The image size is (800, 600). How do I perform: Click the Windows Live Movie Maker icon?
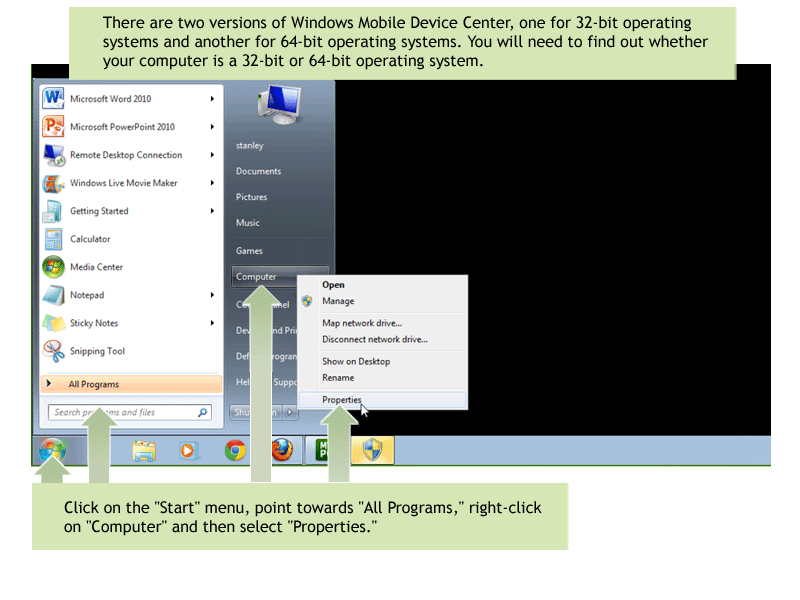pyautogui.click(x=54, y=183)
